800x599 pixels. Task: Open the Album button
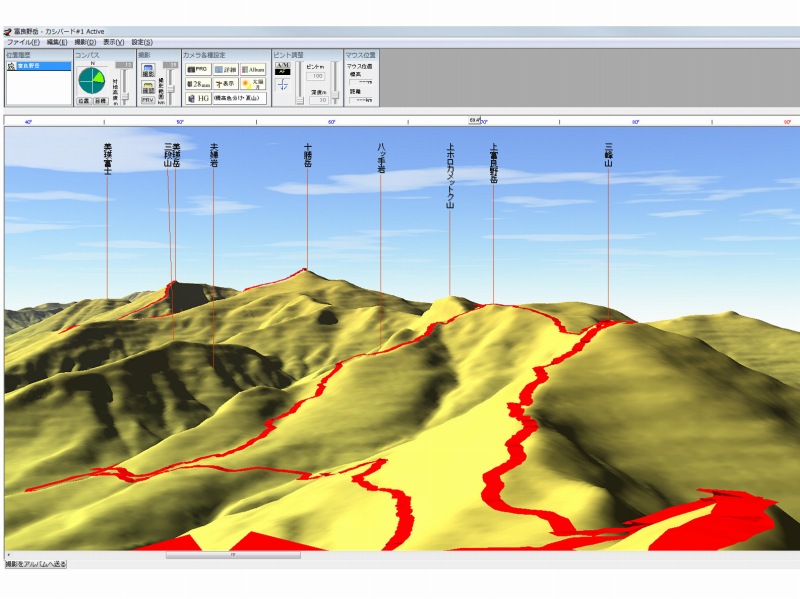[254, 69]
